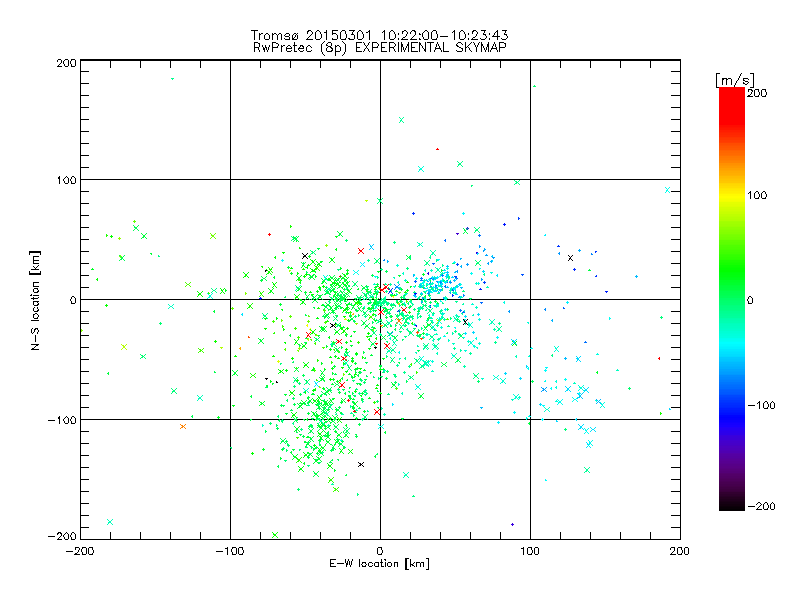Click the colorbar's '200' label
Screen dimensions: 800x600
(x=757, y=93)
